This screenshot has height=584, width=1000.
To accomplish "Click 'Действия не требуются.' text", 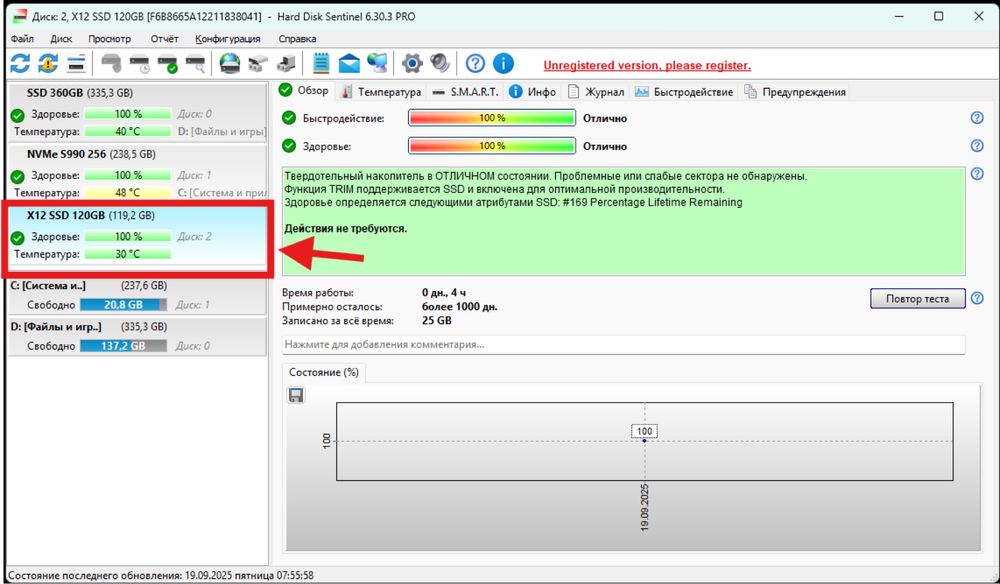I will 346,228.
